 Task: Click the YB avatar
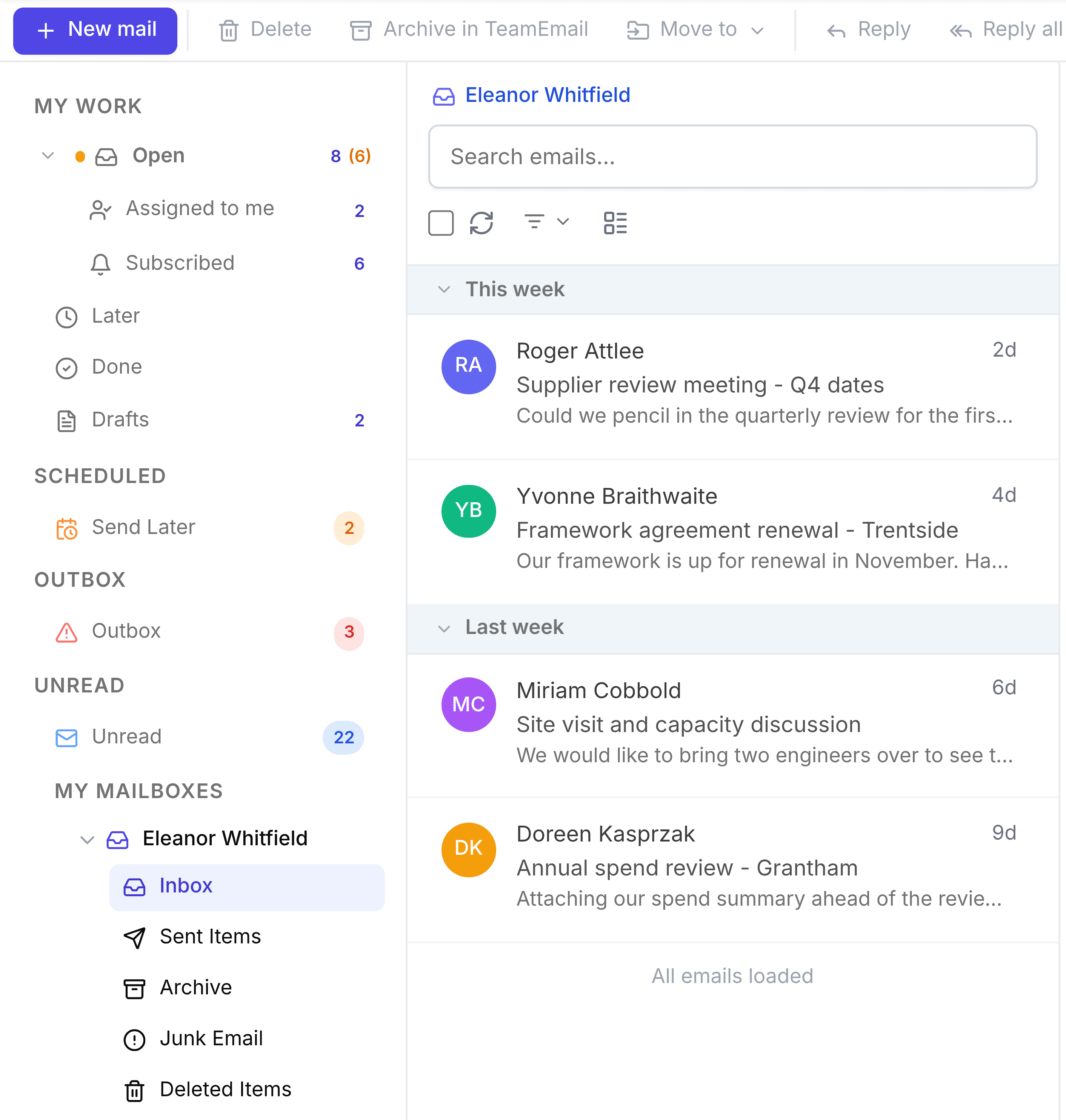point(469,511)
